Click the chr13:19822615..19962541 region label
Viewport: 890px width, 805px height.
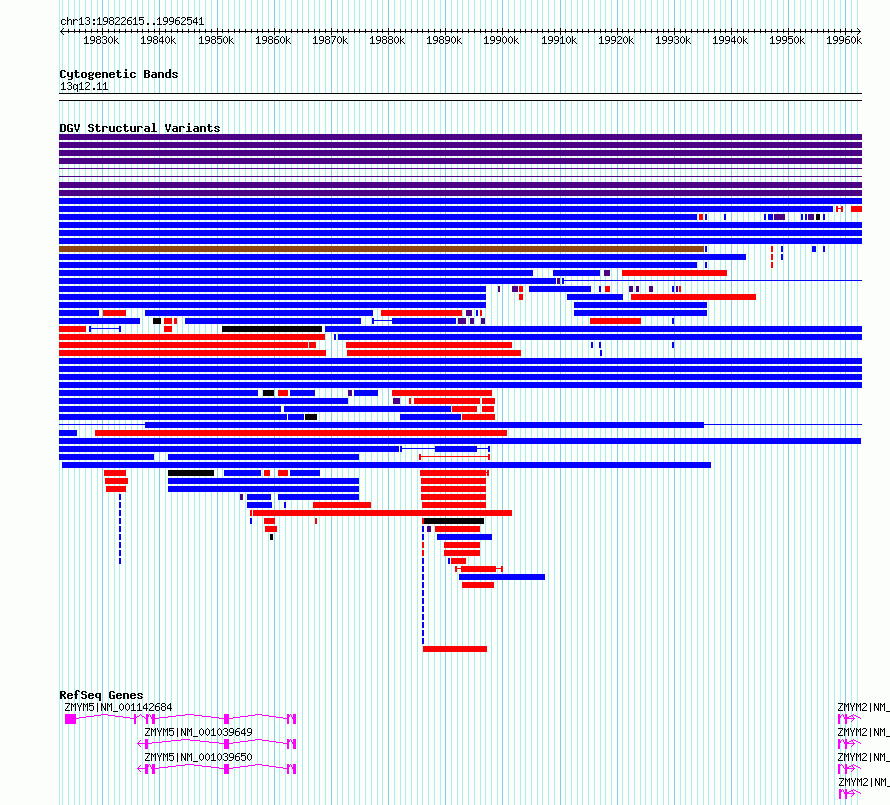pos(132,22)
